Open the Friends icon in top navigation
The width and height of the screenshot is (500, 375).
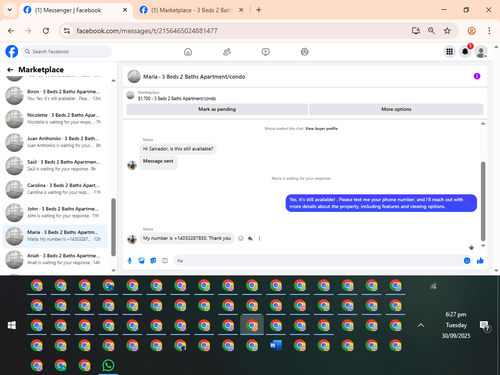pyautogui.click(x=227, y=52)
